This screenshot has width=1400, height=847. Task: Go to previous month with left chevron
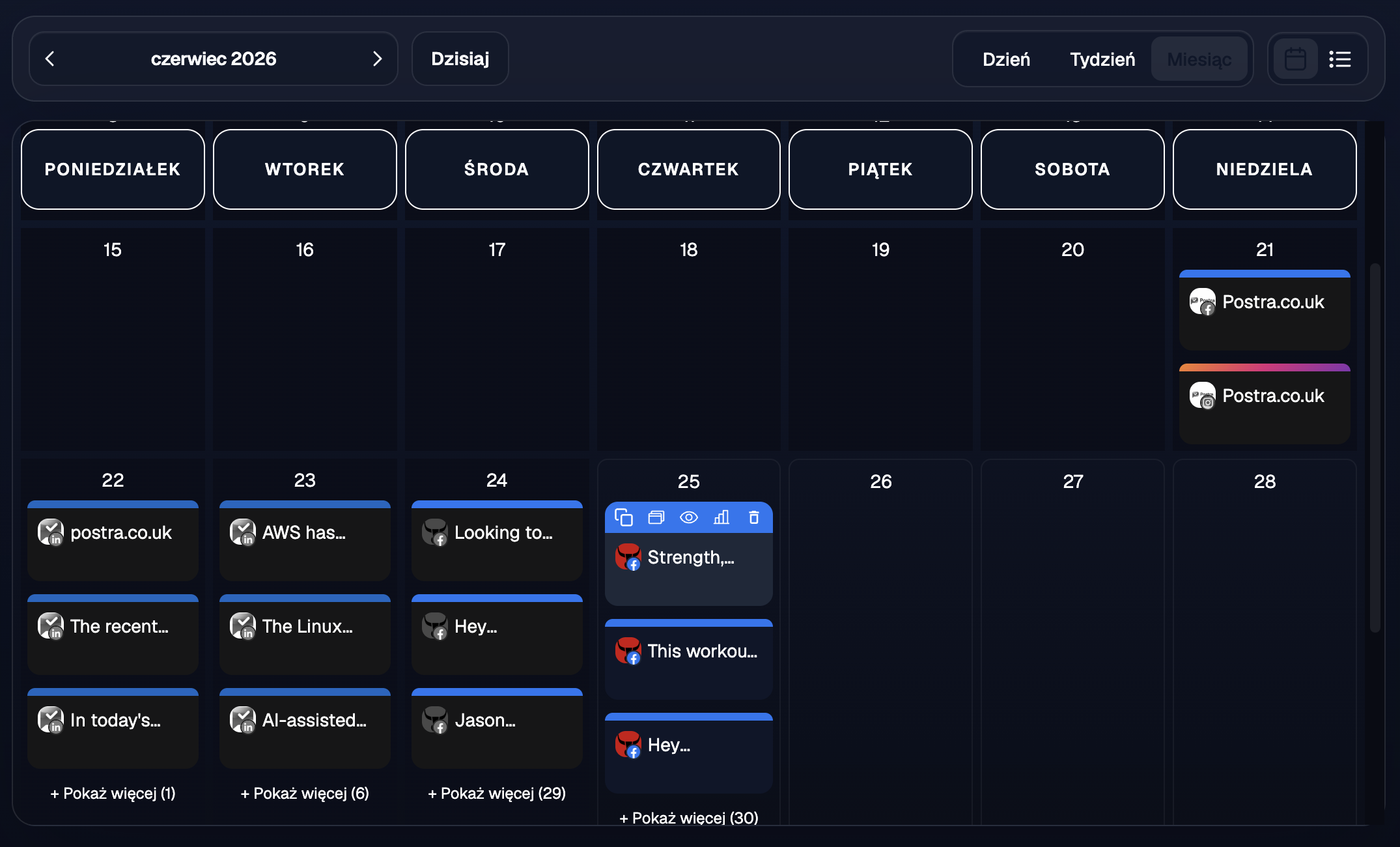[50, 59]
